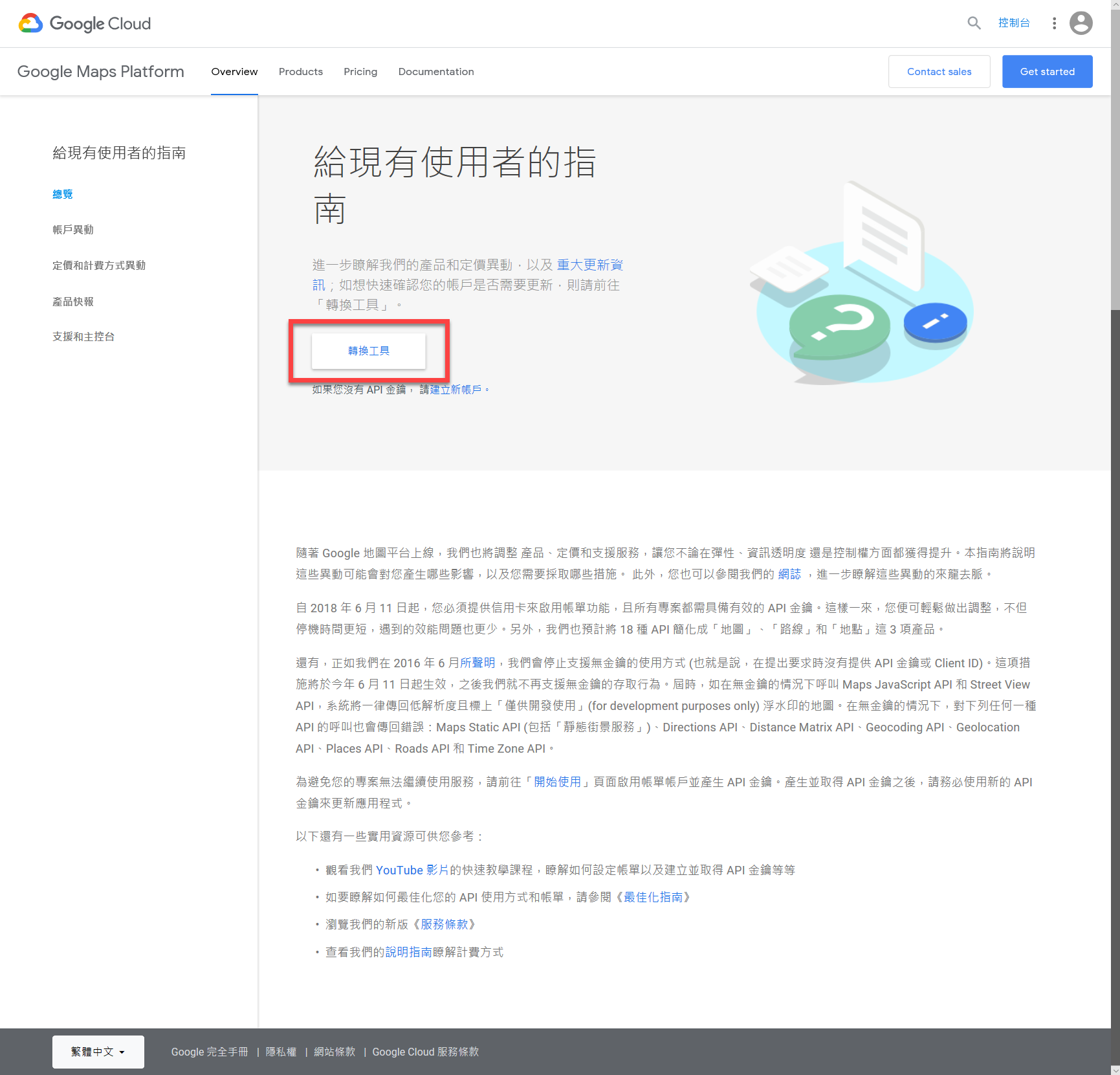Click the Google Cloud logo
Image resolution: width=1120 pixels, height=1075 pixels.
coord(84,23)
